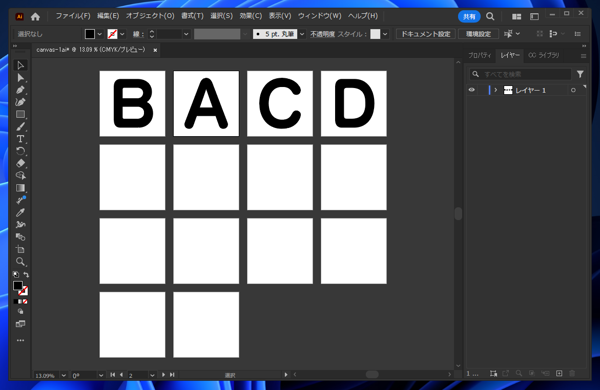Select the Eyedropper tool
This screenshot has height=390, width=600.
20,212
